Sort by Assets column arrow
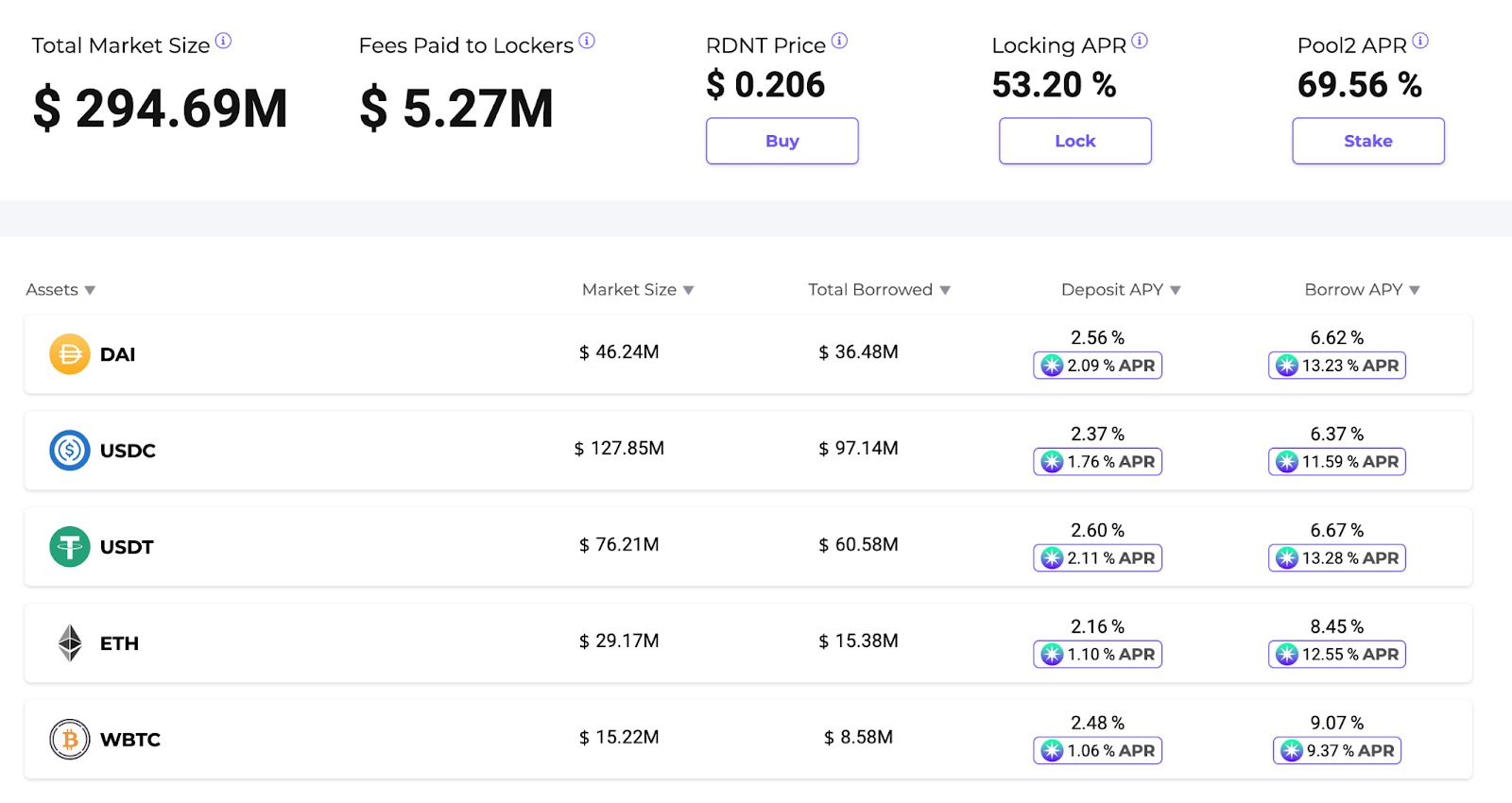This screenshot has width=1512, height=803. point(90,290)
